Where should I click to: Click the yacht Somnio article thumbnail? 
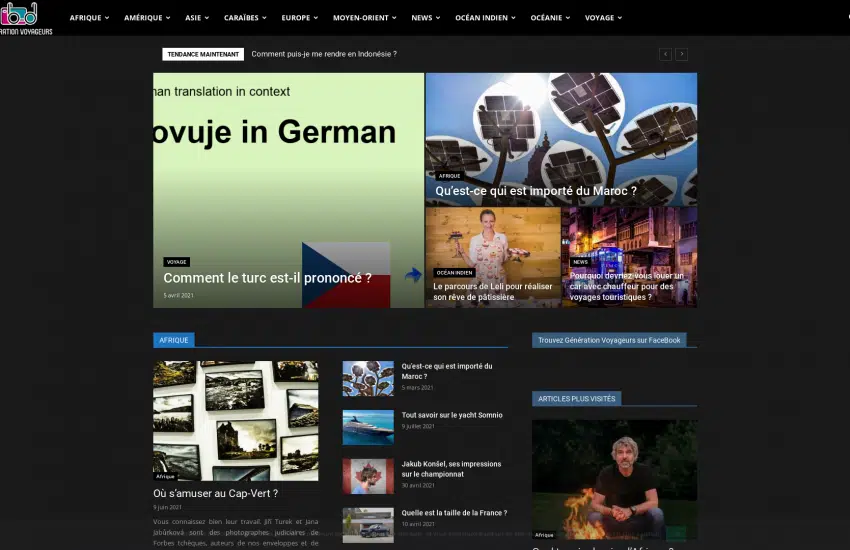click(368, 427)
